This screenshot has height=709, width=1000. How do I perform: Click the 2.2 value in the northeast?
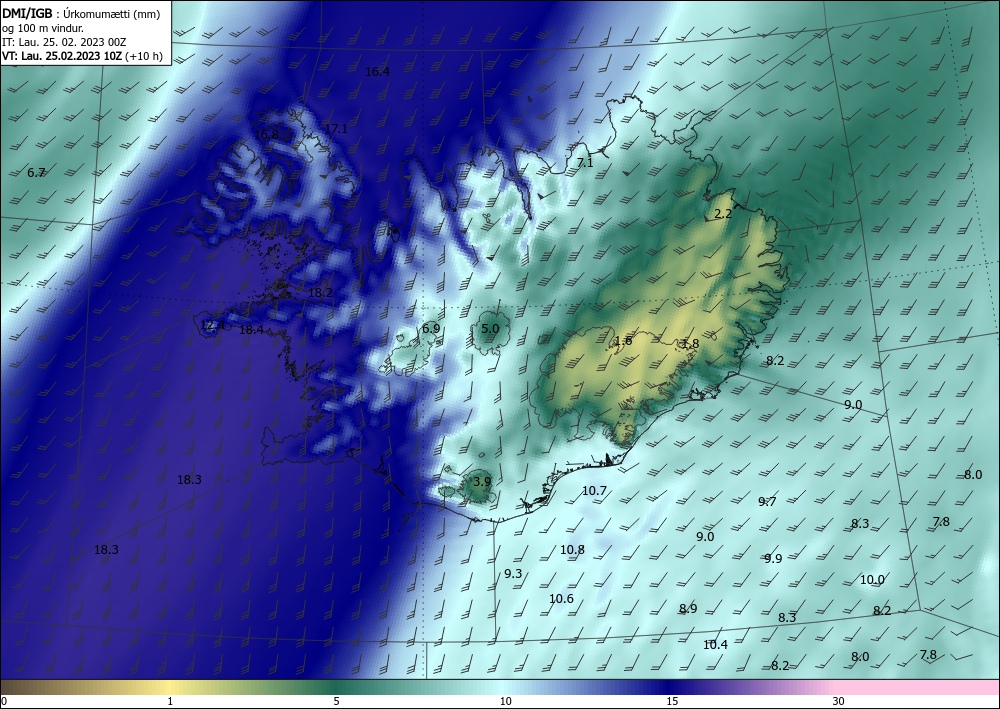[723, 214]
